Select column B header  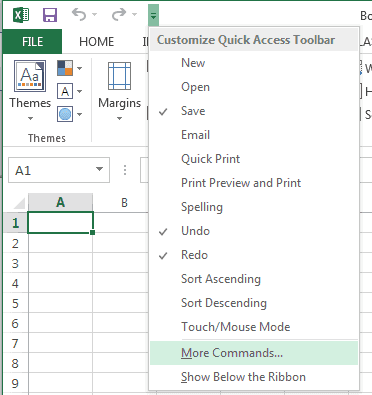click(124, 202)
